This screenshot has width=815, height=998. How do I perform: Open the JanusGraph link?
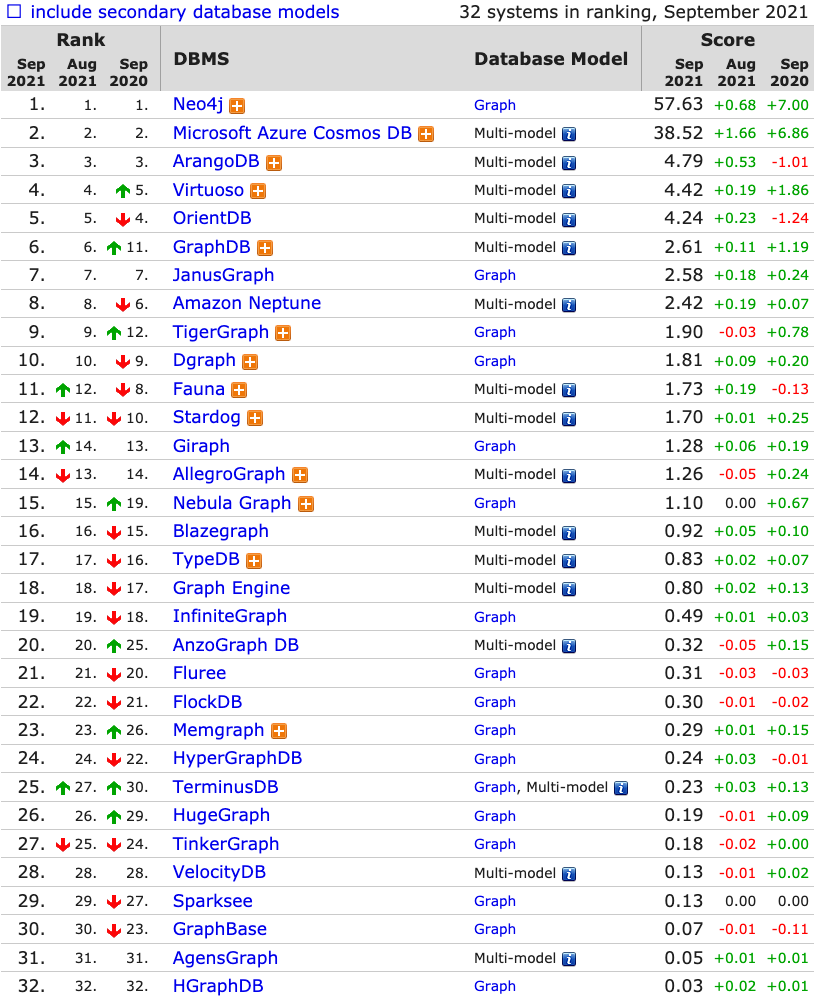click(x=223, y=275)
